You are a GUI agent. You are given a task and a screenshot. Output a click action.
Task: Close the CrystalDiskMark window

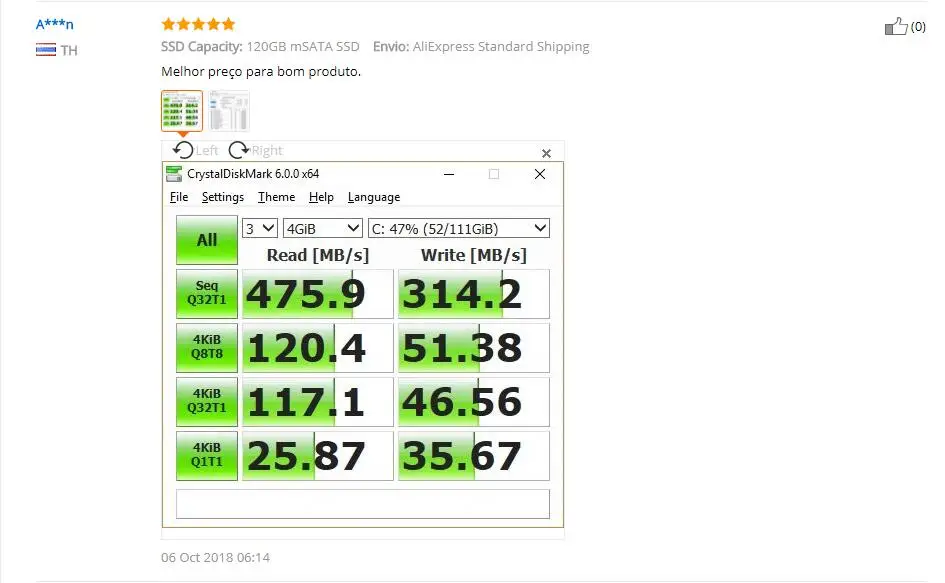(540, 174)
